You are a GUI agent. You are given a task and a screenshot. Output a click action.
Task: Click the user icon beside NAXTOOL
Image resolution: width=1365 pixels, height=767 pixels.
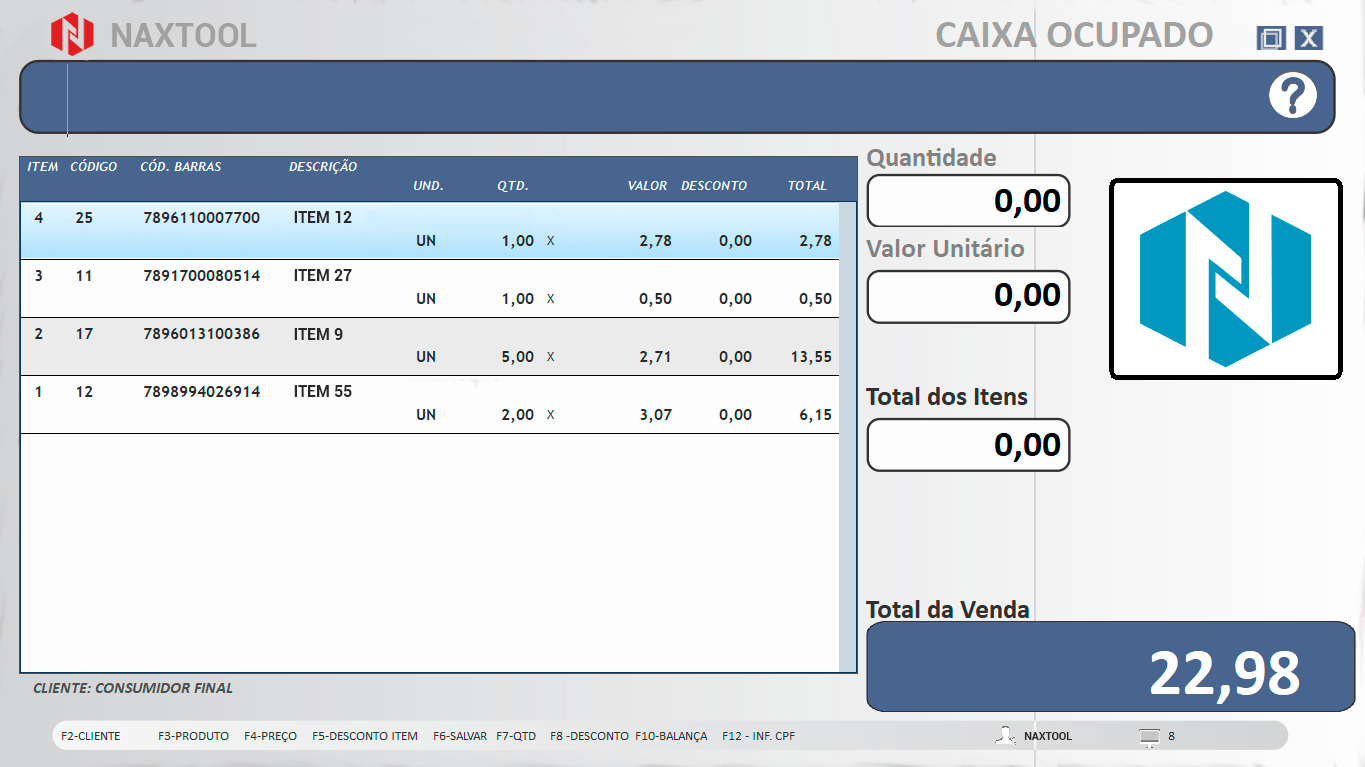click(x=1005, y=736)
